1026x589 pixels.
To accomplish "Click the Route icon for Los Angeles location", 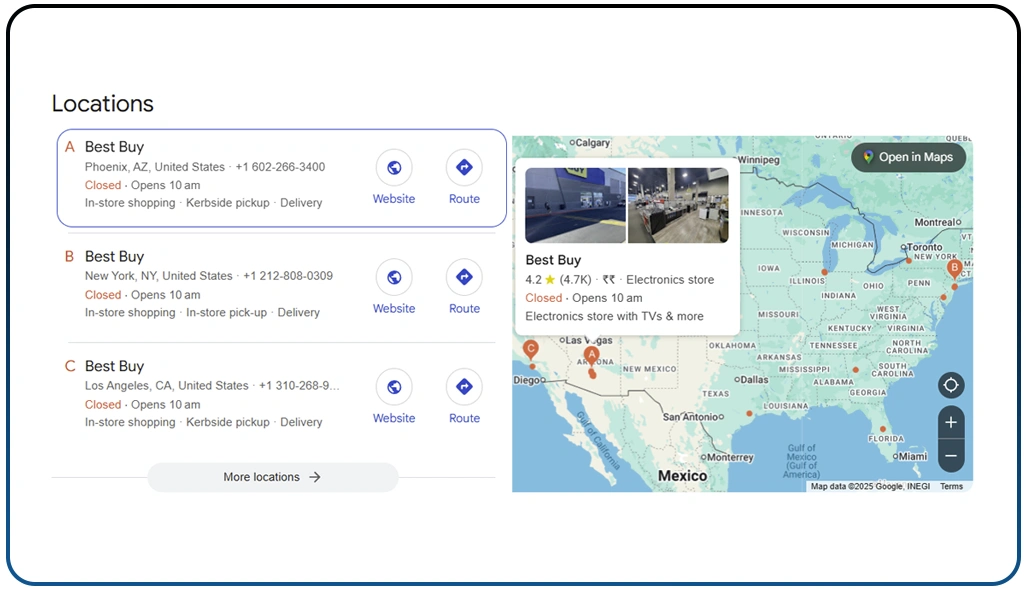I will click(x=463, y=386).
